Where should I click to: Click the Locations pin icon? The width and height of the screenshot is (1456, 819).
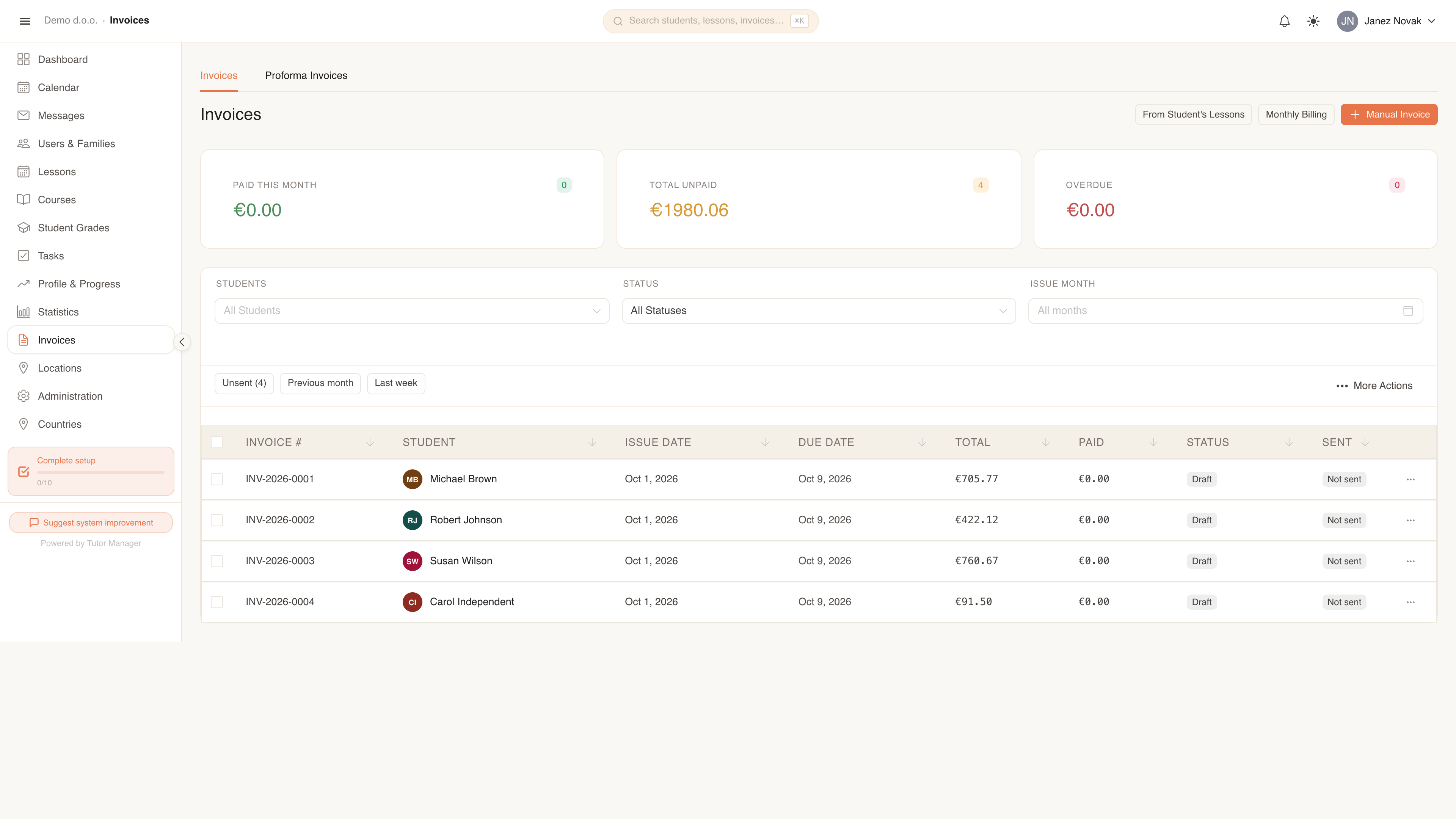click(x=23, y=368)
